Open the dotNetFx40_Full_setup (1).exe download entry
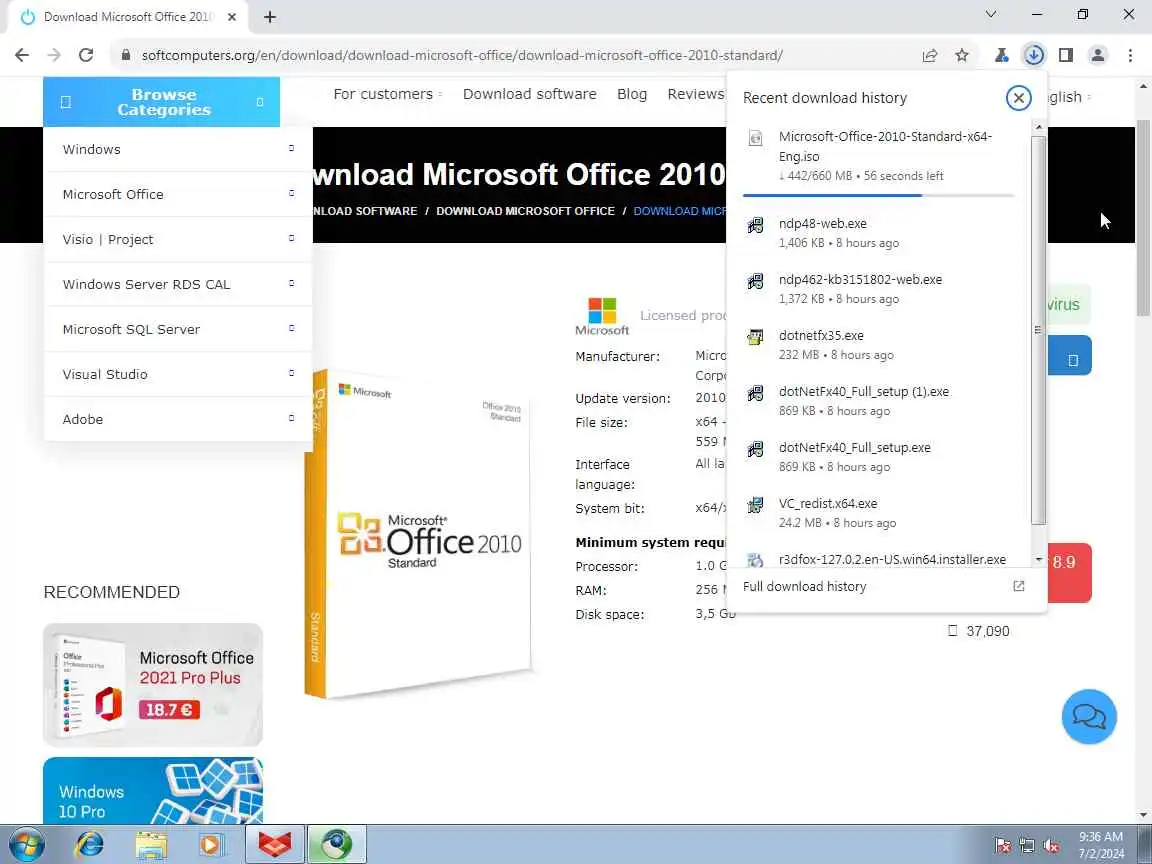The width and height of the screenshot is (1152, 864). click(x=878, y=400)
